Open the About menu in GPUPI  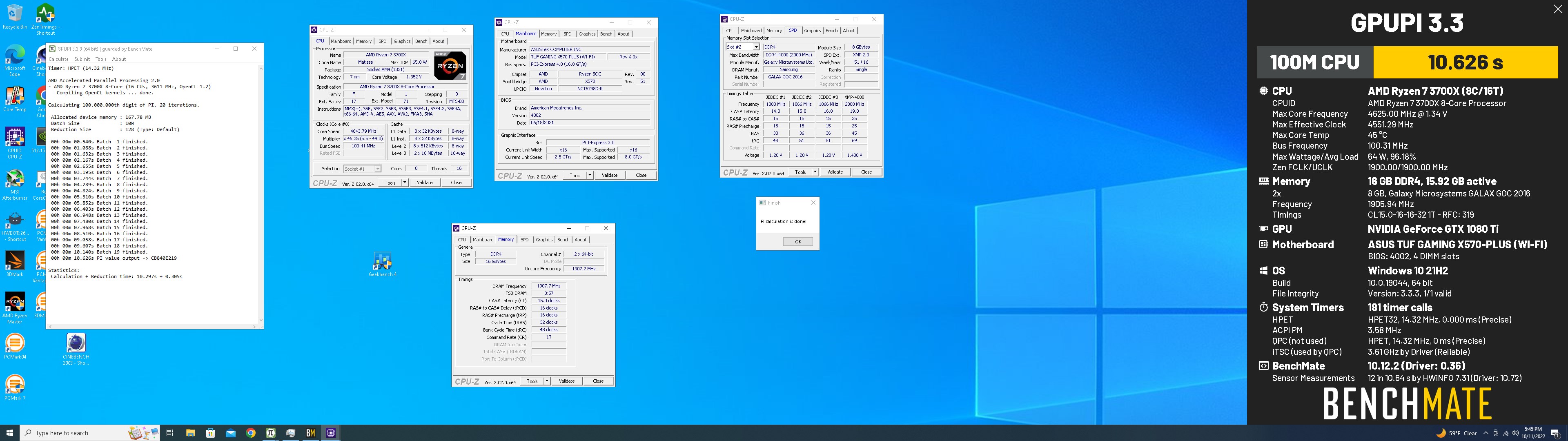pos(119,59)
